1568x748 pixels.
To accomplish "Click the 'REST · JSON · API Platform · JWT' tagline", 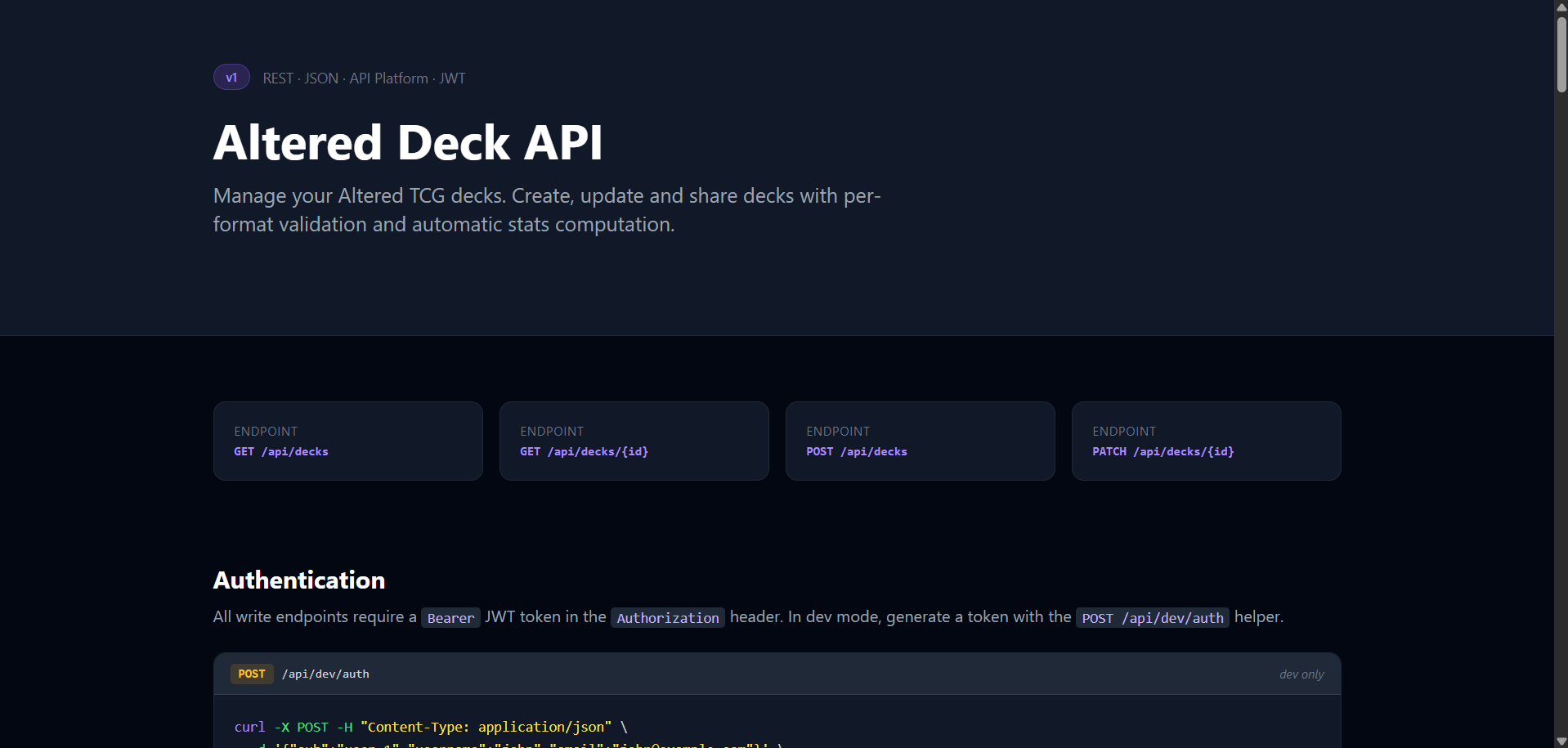I will 364,78.
